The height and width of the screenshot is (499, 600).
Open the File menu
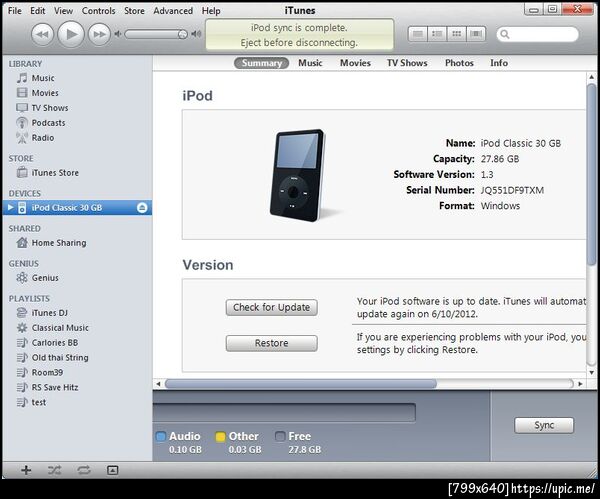click(x=15, y=11)
